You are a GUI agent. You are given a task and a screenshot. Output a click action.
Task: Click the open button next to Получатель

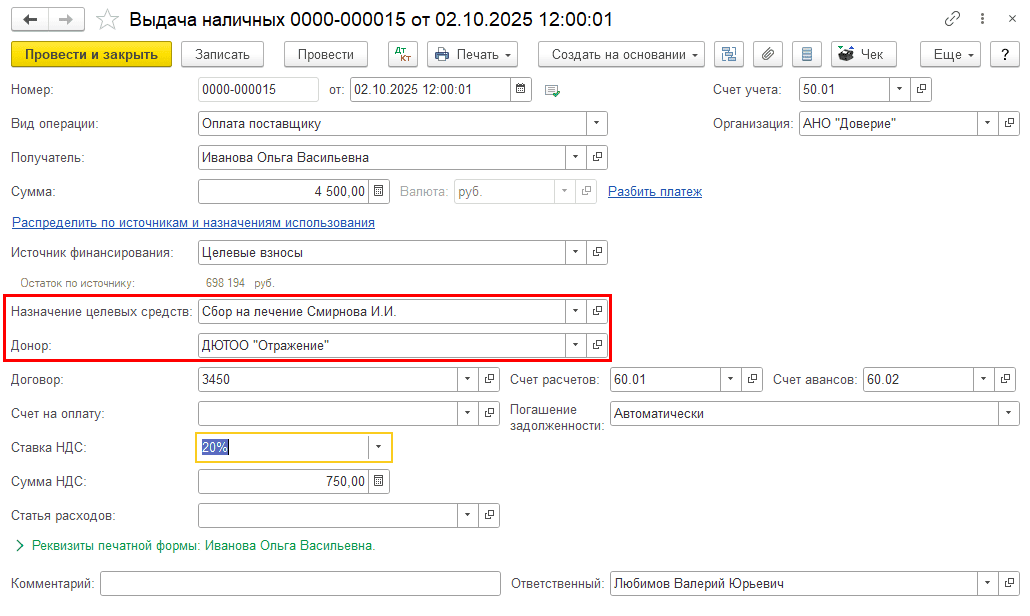[x=597, y=158]
